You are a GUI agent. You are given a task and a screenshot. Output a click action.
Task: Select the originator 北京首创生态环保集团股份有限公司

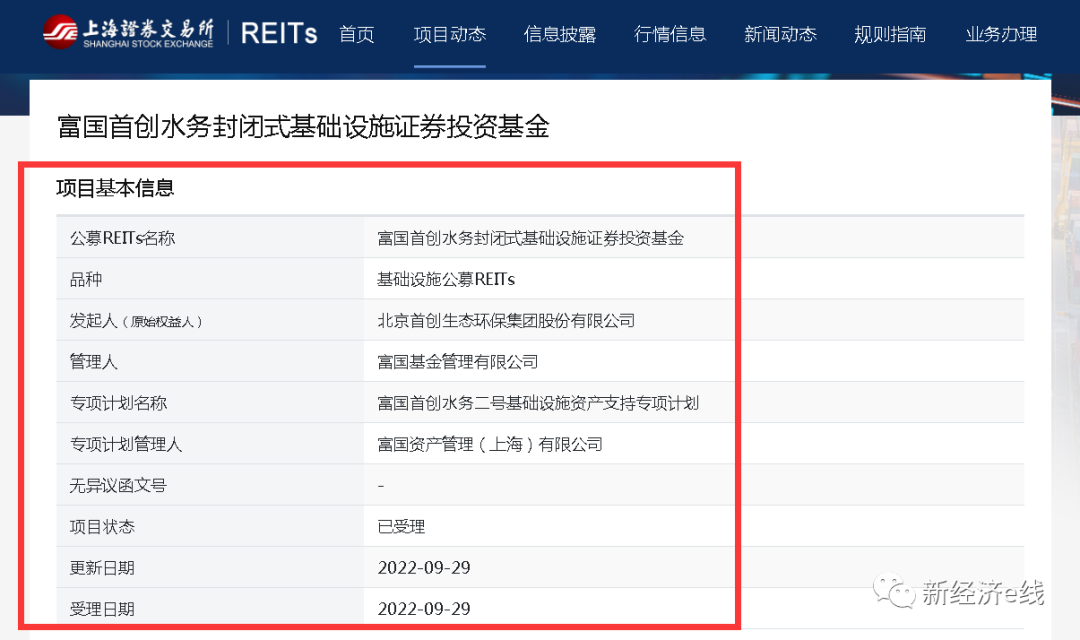tap(506, 320)
